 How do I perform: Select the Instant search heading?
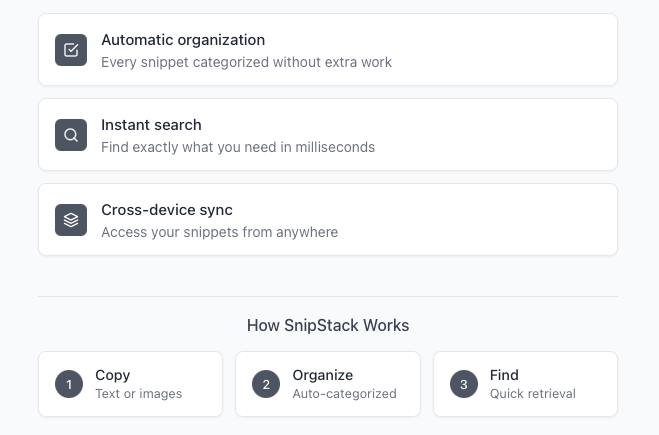point(151,125)
